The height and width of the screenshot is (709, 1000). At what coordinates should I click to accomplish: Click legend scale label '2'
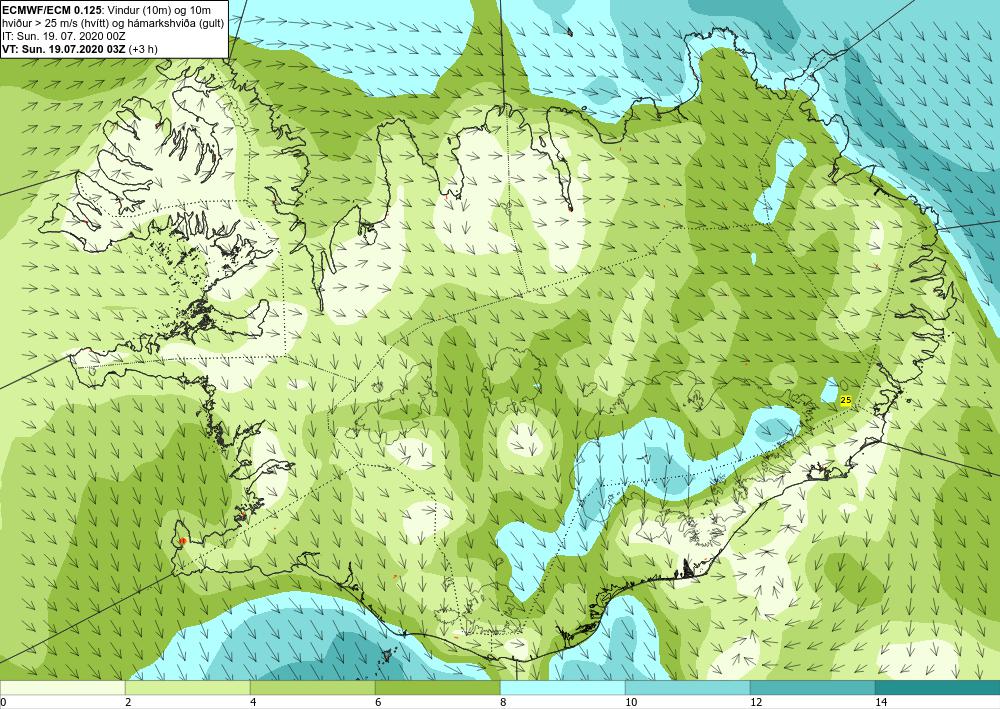(x=128, y=702)
